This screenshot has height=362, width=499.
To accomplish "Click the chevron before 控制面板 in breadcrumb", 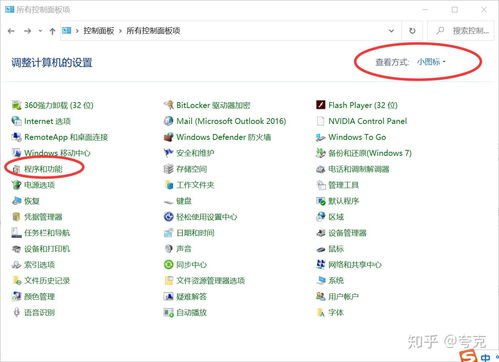I will 77,31.
